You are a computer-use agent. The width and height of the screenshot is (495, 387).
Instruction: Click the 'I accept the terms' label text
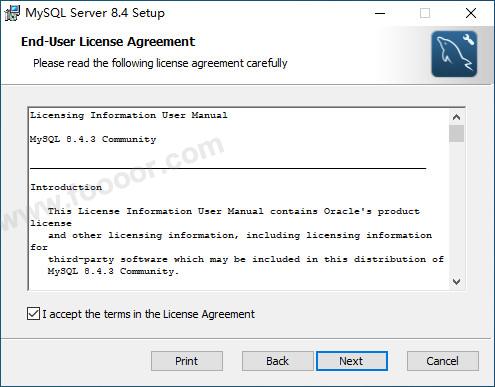(148, 314)
